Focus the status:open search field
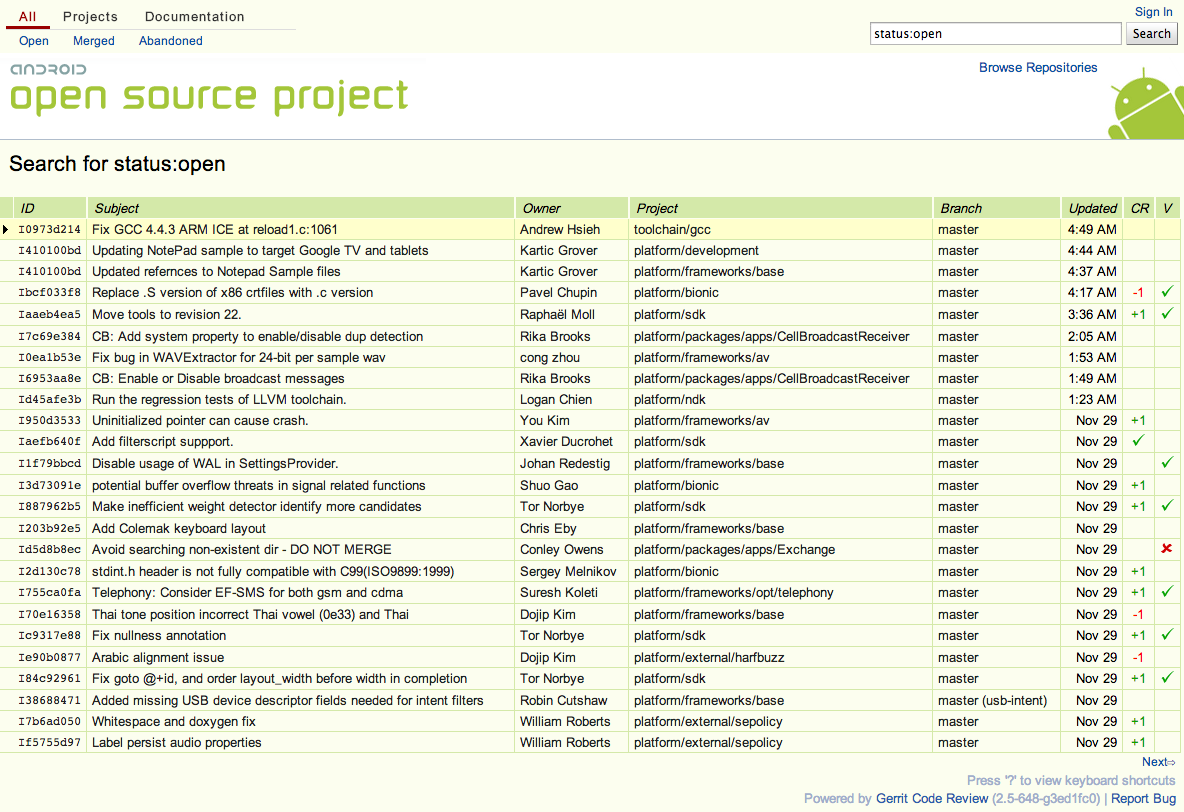Screen dimensions: 1184x812 [995, 34]
